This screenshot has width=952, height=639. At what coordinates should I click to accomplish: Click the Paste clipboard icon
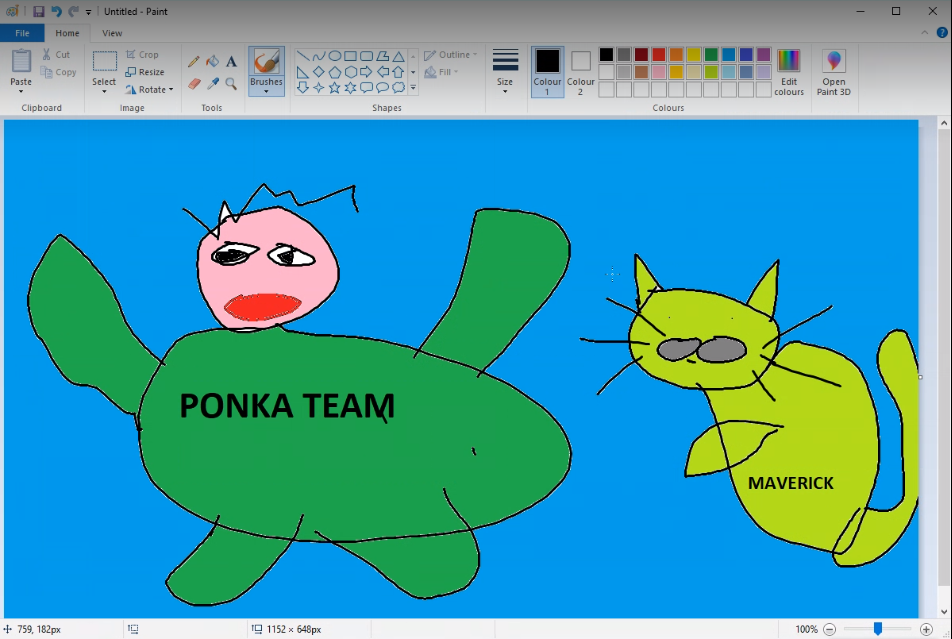click(x=21, y=61)
